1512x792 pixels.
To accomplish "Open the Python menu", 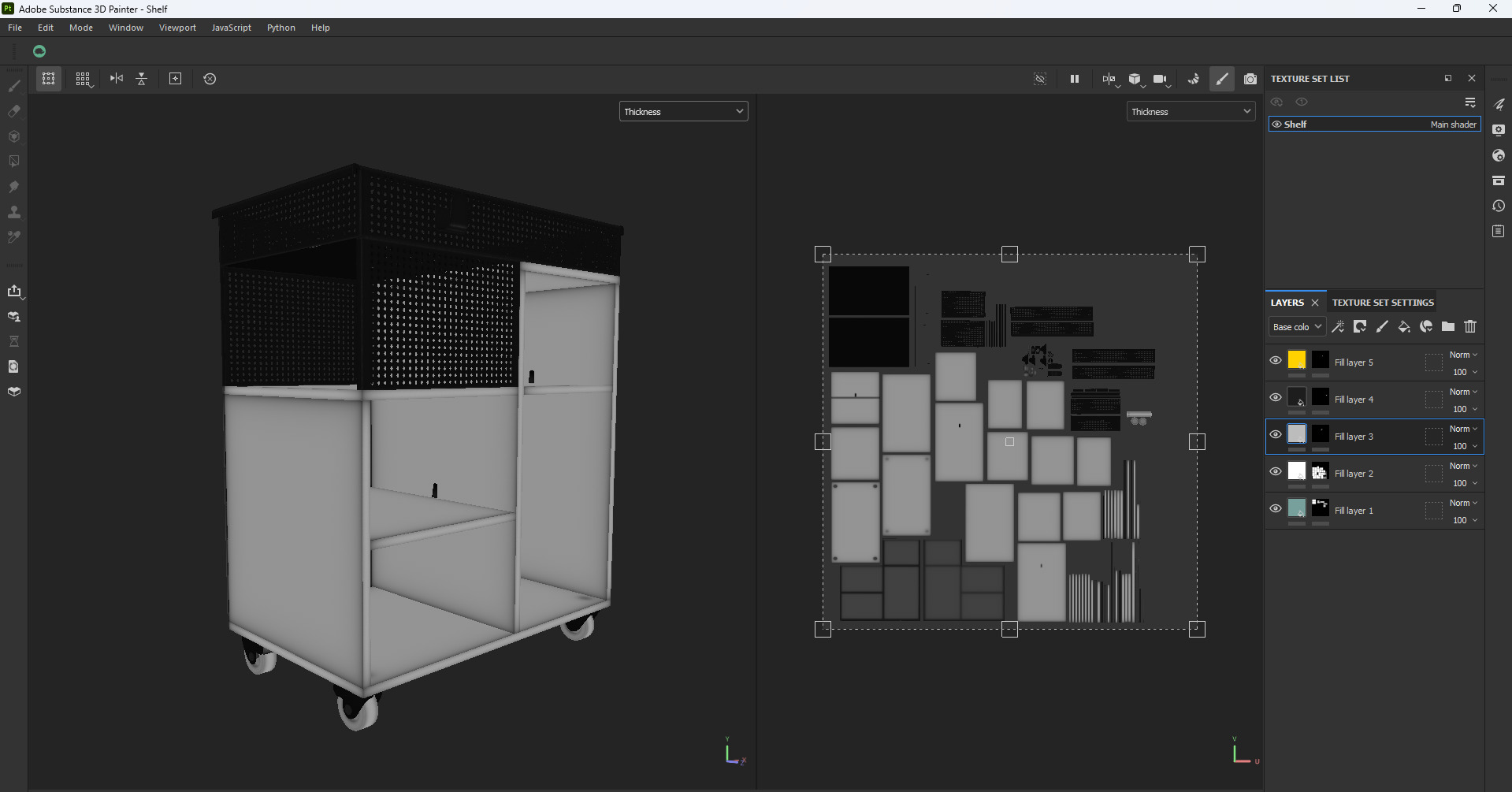I will pyautogui.click(x=281, y=28).
